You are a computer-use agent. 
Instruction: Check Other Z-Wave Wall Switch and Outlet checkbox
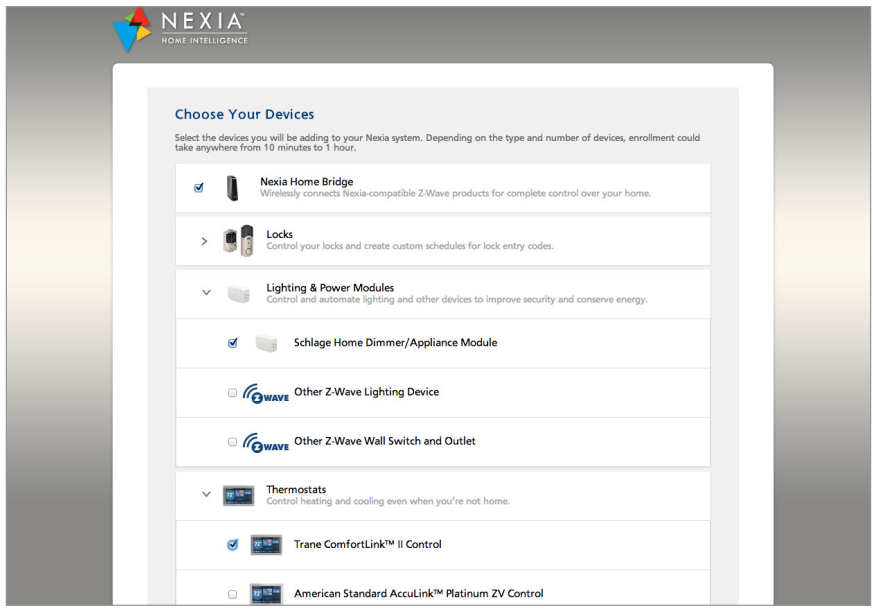point(232,442)
